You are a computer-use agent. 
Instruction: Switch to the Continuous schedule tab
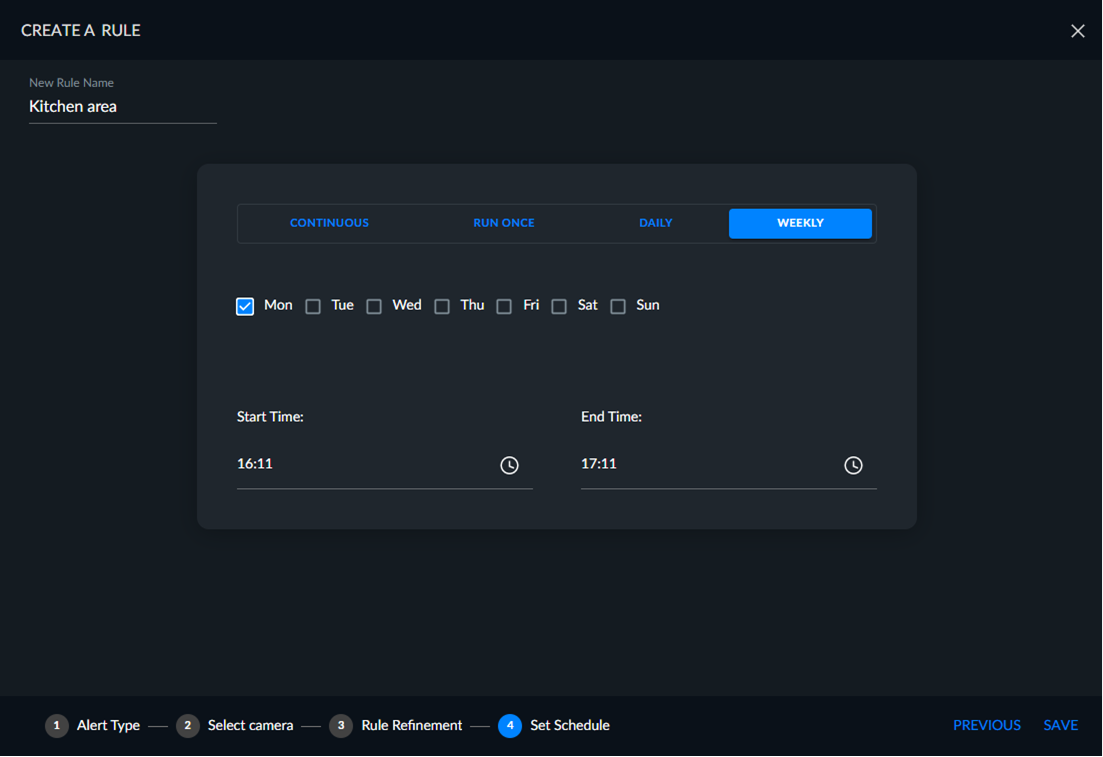(x=329, y=223)
